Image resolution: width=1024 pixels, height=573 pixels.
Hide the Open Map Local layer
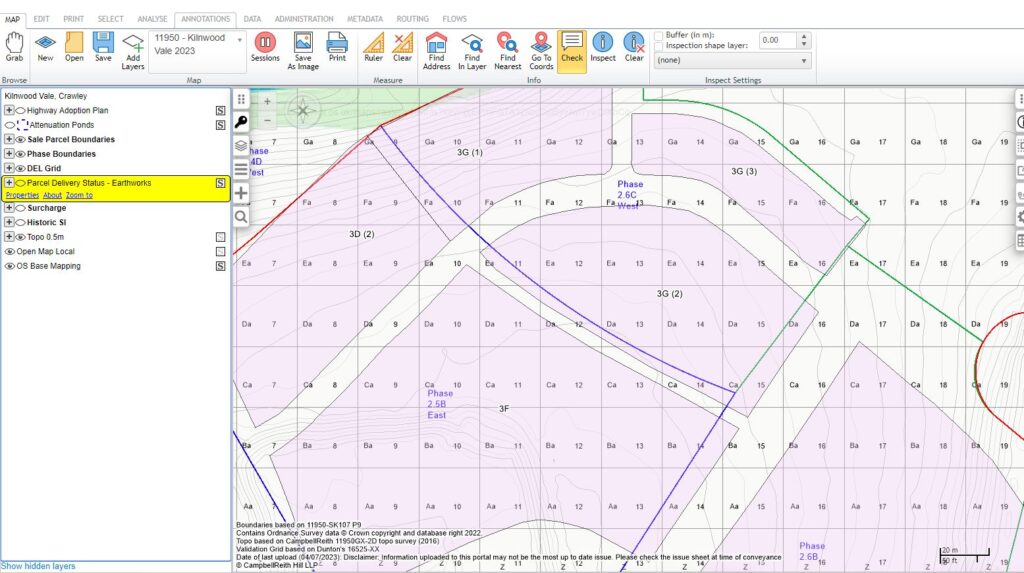(9, 252)
